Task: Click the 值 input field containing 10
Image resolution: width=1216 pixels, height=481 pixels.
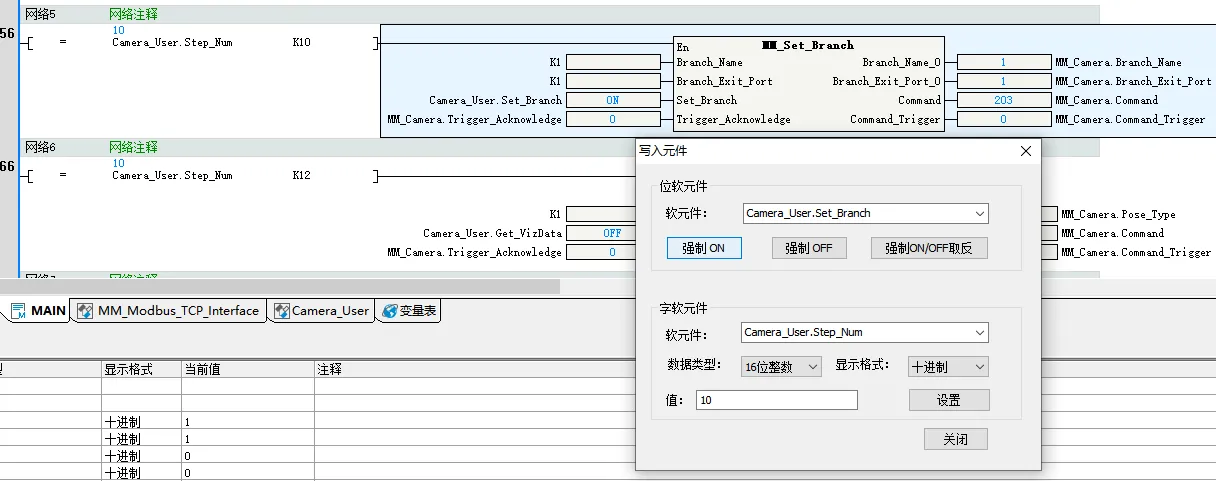Action: point(776,400)
